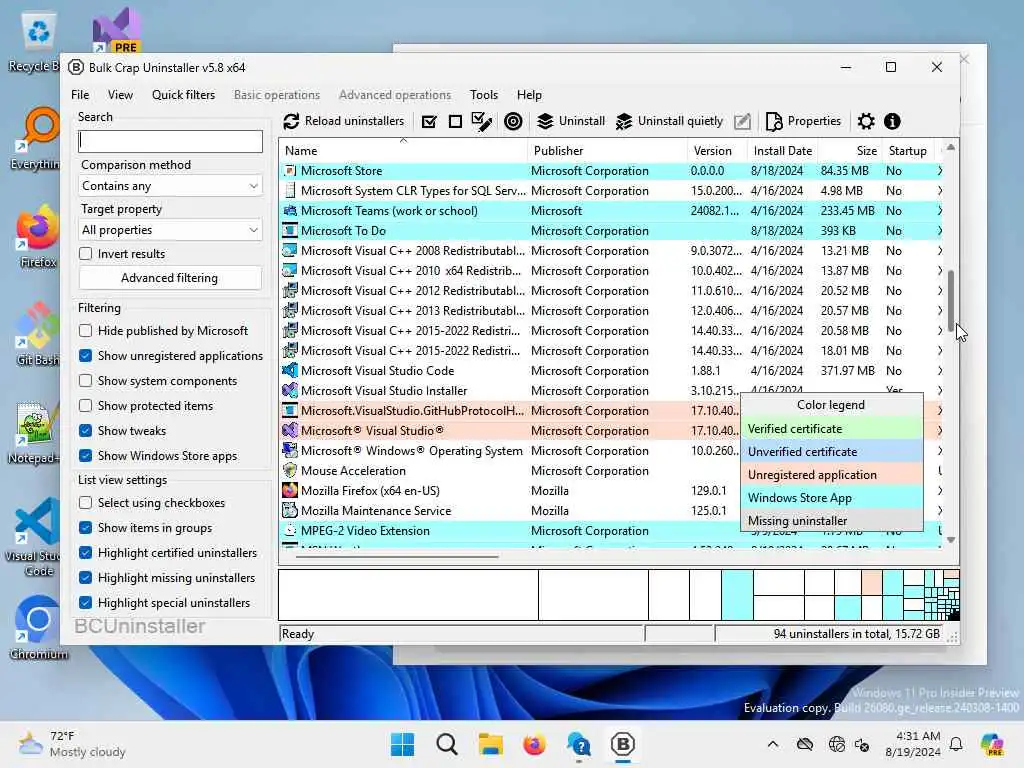Open the Target property 'All properties' dropdown

tap(170, 230)
